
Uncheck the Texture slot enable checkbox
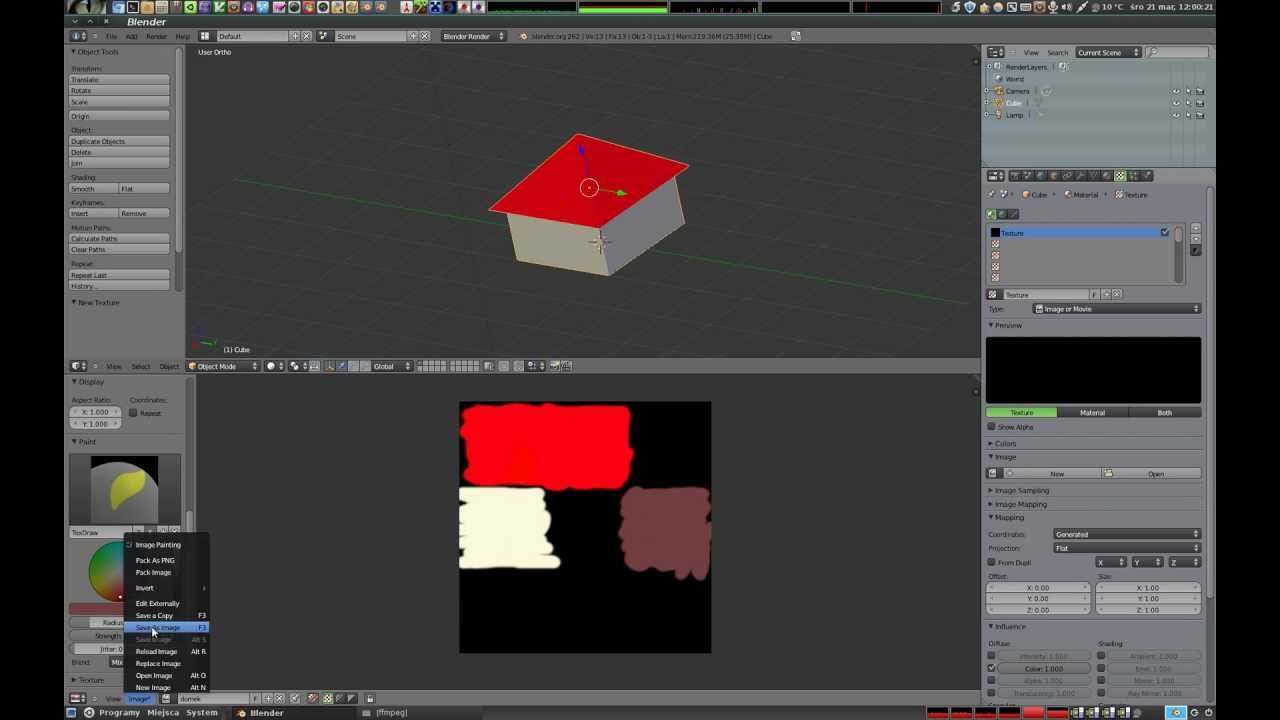(1165, 233)
